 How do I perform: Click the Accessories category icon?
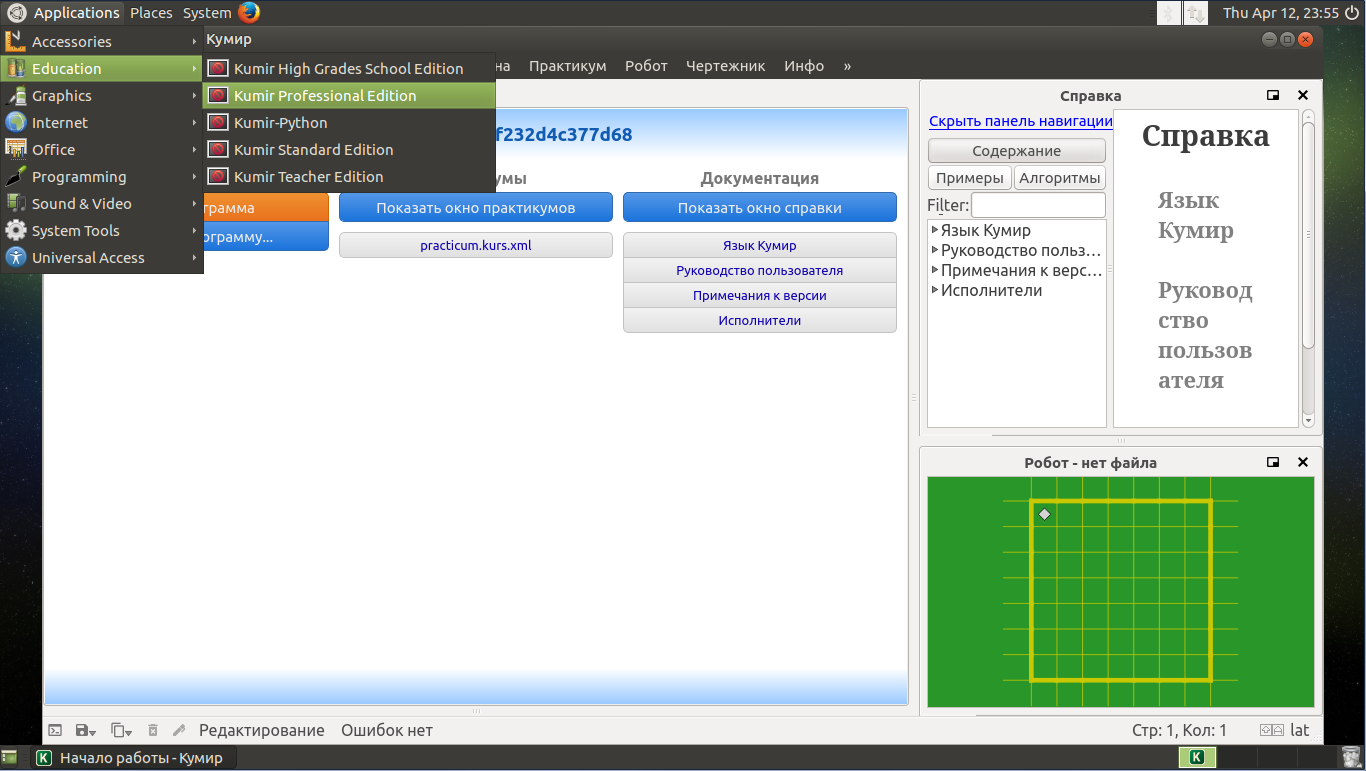coord(15,41)
